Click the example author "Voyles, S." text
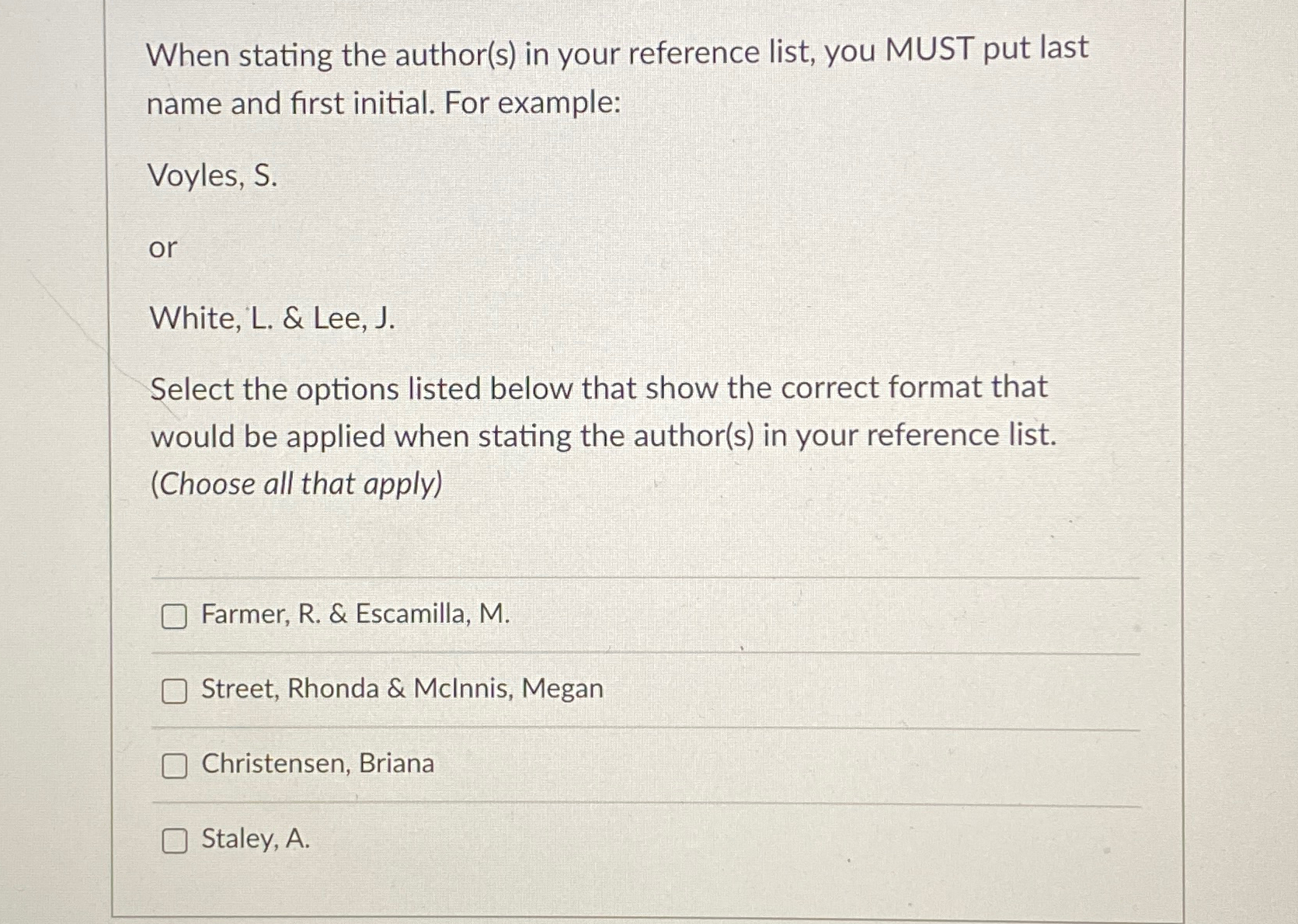The width and height of the screenshot is (1298, 924). point(212,179)
